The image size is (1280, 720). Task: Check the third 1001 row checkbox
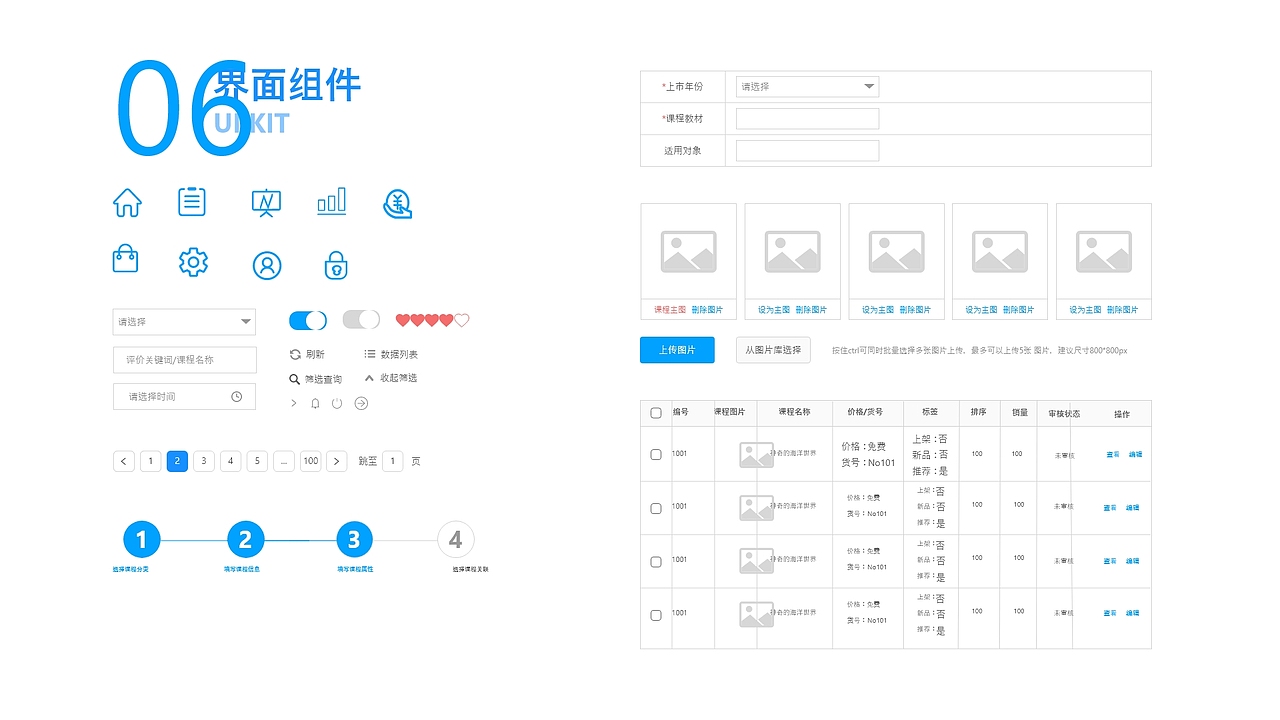point(656,562)
